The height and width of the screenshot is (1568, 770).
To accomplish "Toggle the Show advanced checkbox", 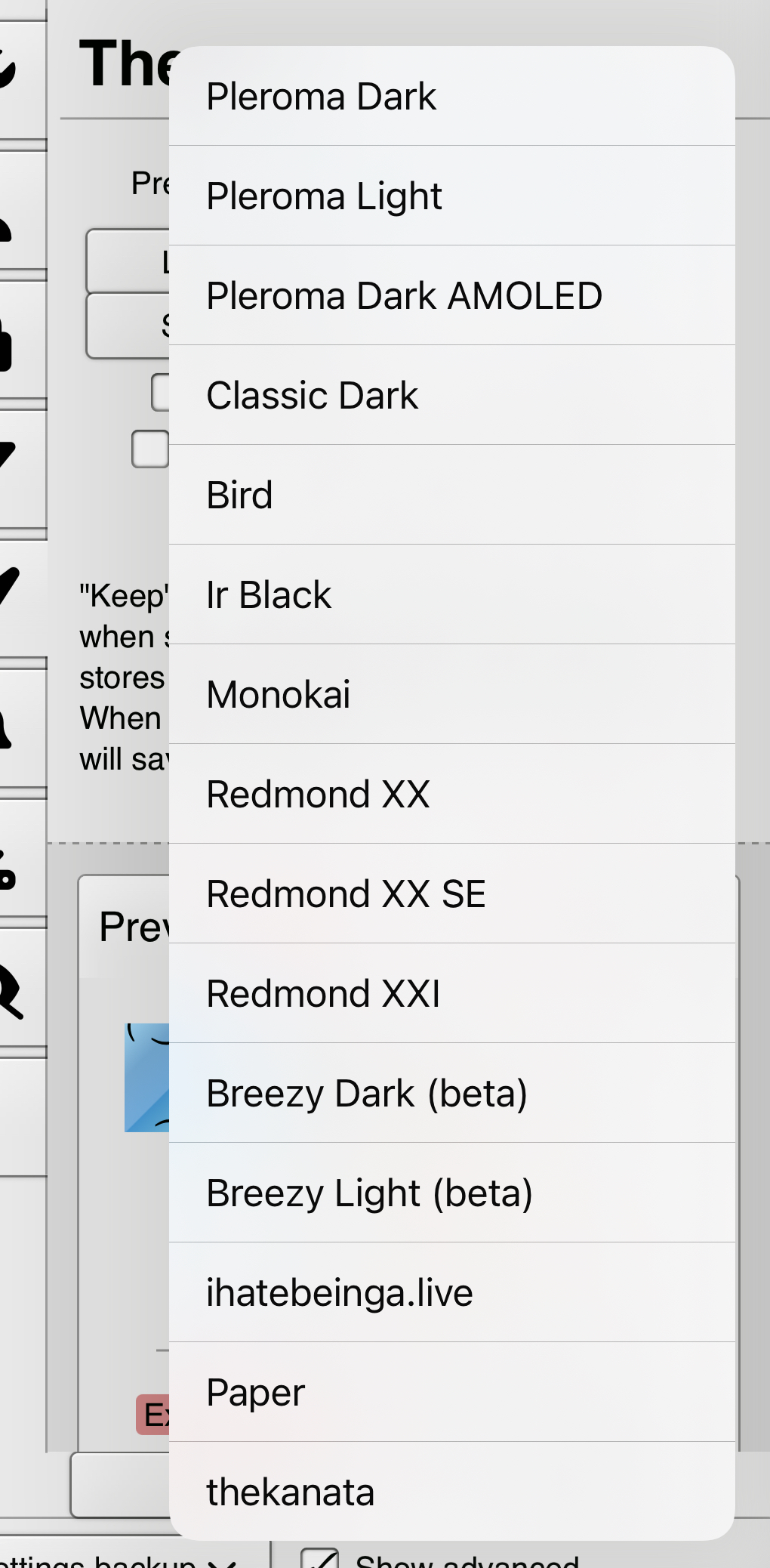I will (320, 1559).
